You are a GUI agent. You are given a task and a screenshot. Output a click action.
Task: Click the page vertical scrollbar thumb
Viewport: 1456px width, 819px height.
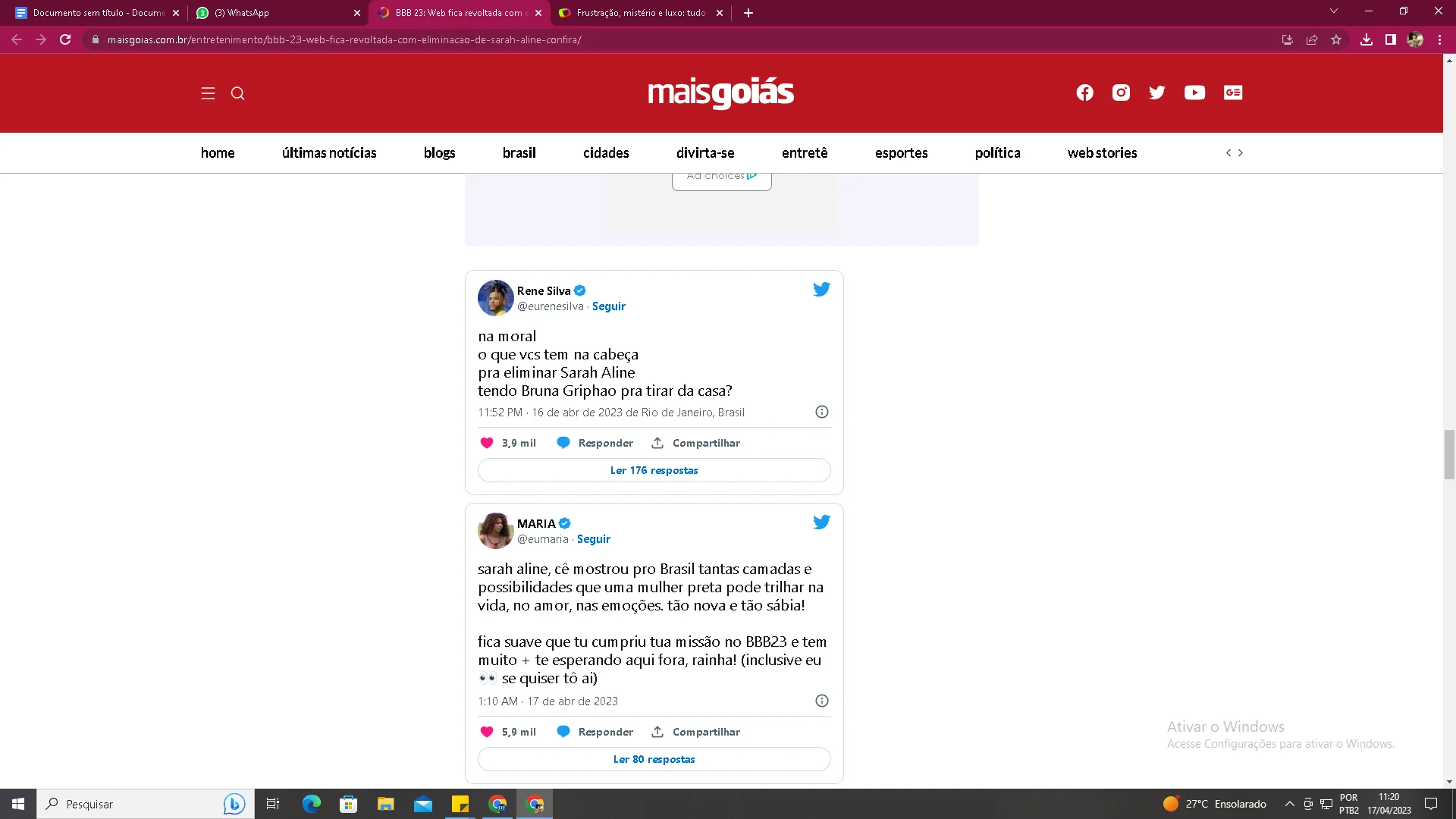pos(1449,454)
